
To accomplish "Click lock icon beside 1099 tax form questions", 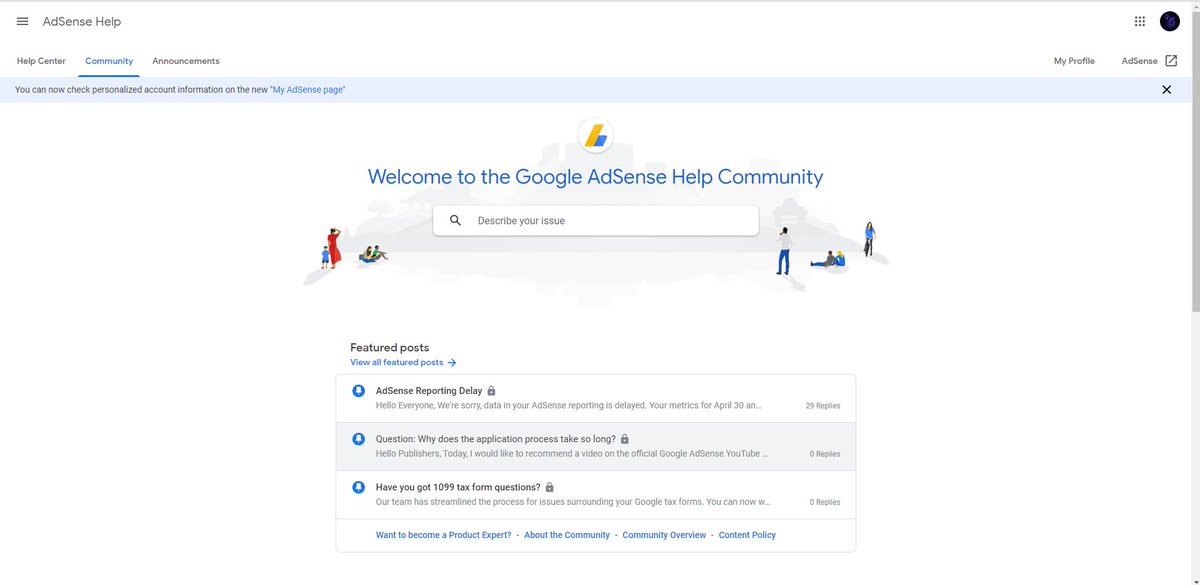I will click(x=550, y=487).
